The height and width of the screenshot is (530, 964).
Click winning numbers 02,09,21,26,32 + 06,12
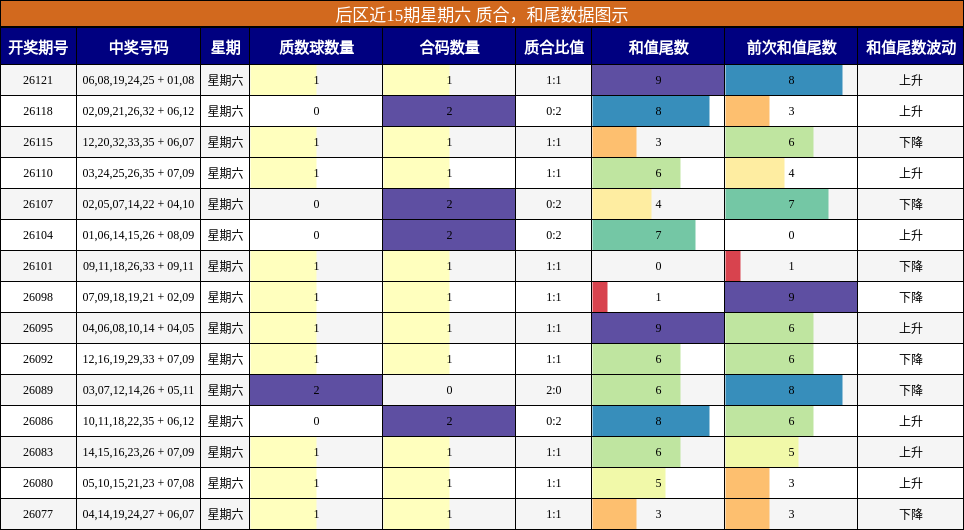[138, 111]
